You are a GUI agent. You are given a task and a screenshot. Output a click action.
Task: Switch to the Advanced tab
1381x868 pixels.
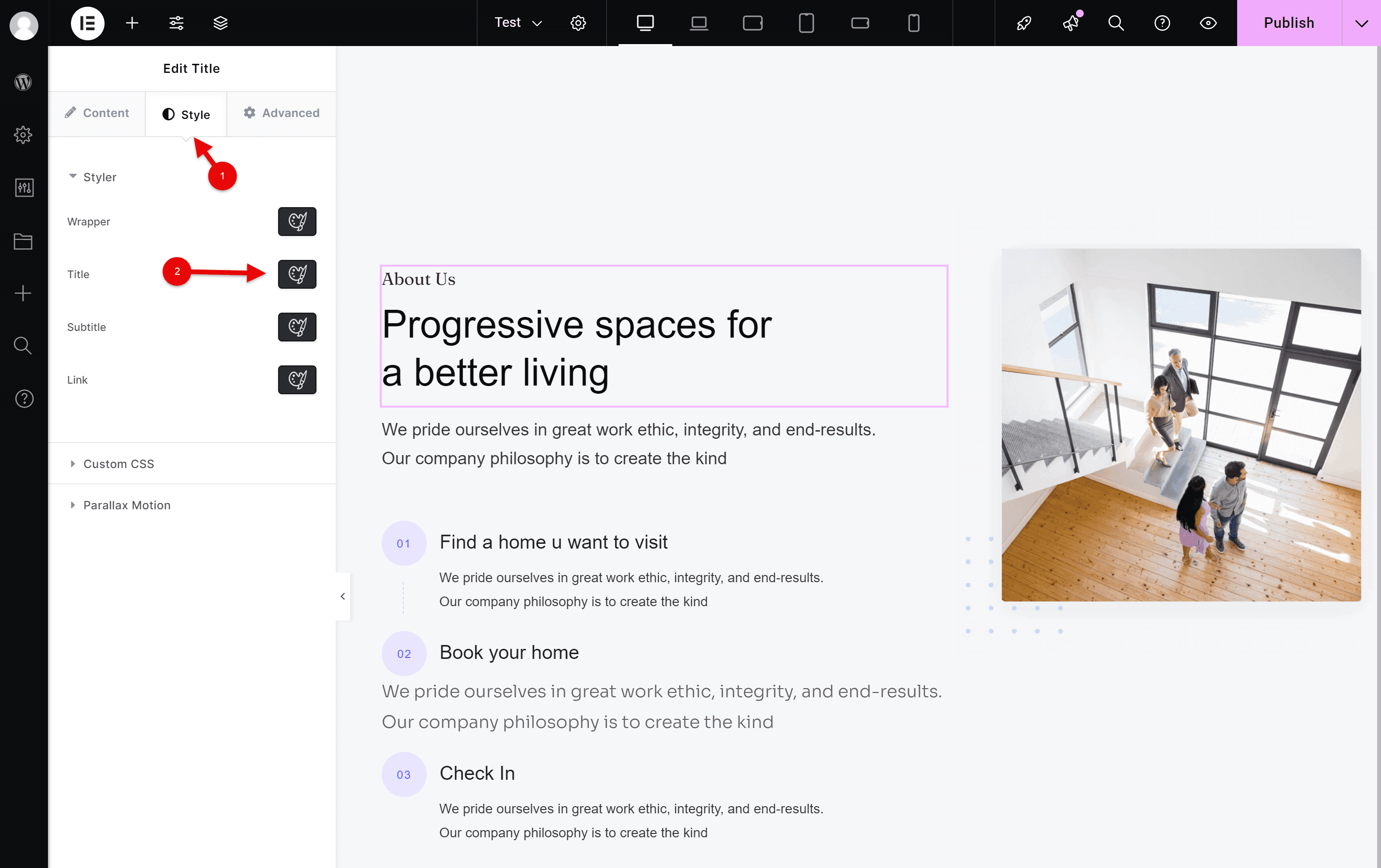coord(281,113)
